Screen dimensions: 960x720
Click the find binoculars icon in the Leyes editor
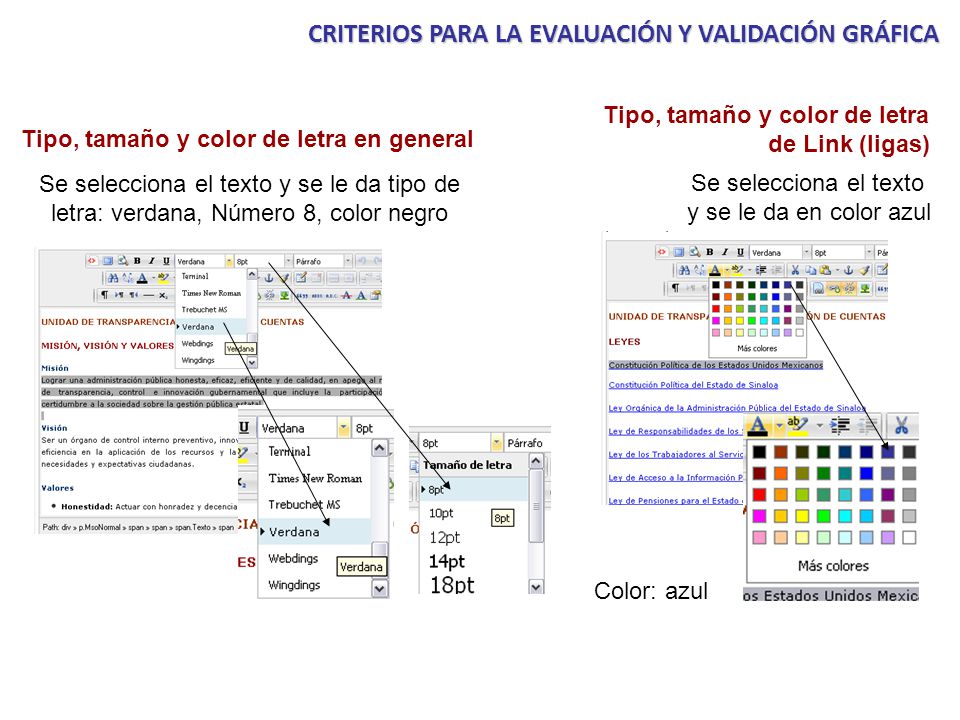(684, 270)
